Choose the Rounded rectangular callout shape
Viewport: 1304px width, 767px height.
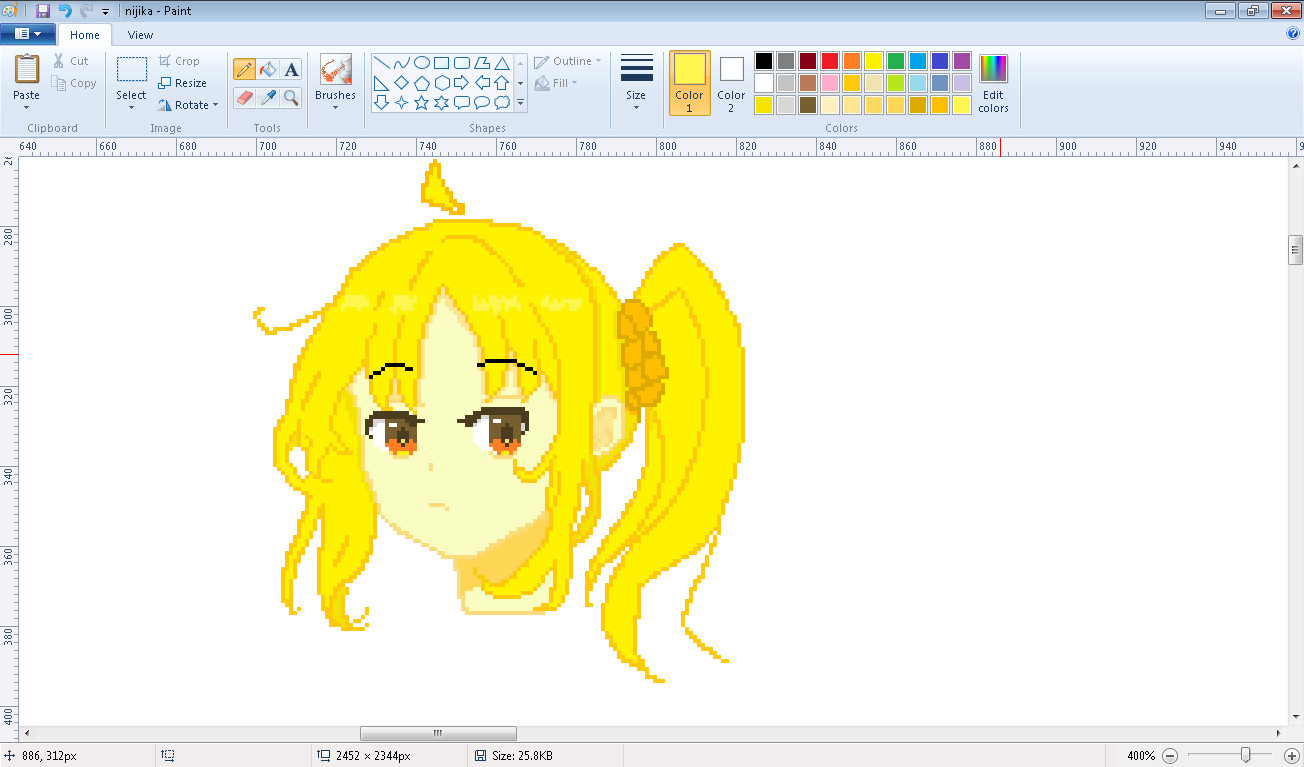point(461,102)
